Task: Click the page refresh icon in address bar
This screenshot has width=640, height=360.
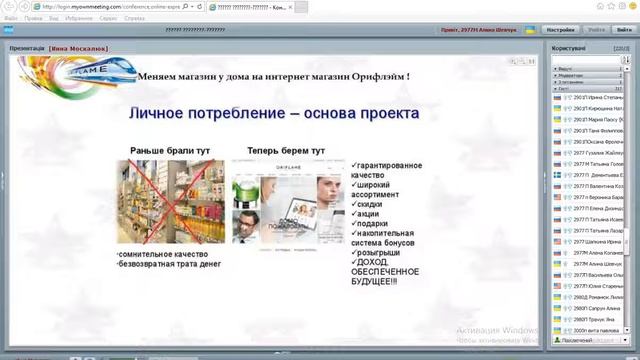Action: pyautogui.click(x=200, y=7)
